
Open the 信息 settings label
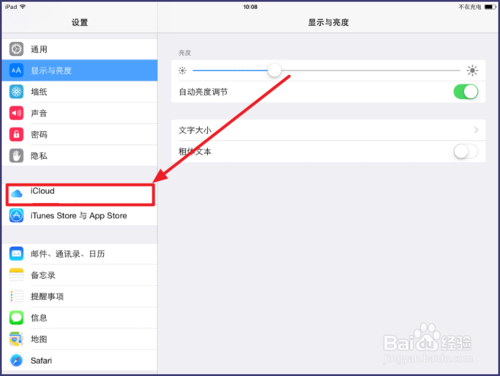pos(39,318)
